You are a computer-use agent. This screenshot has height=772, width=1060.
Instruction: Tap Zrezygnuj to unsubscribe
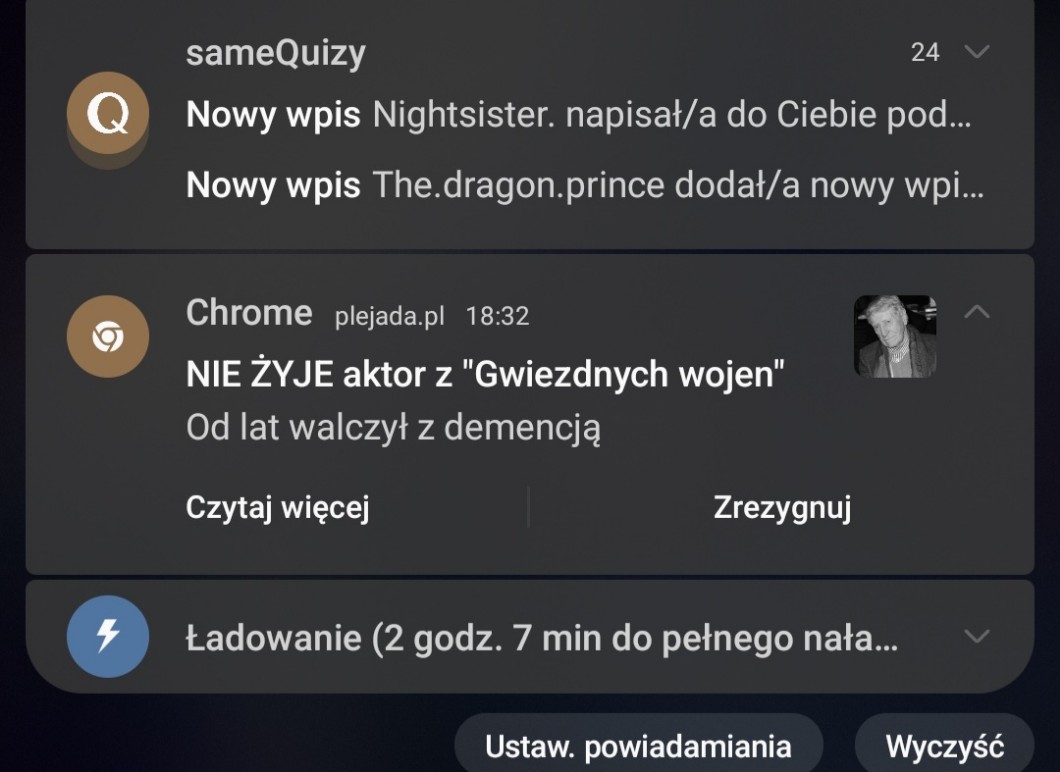click(782, 508)
